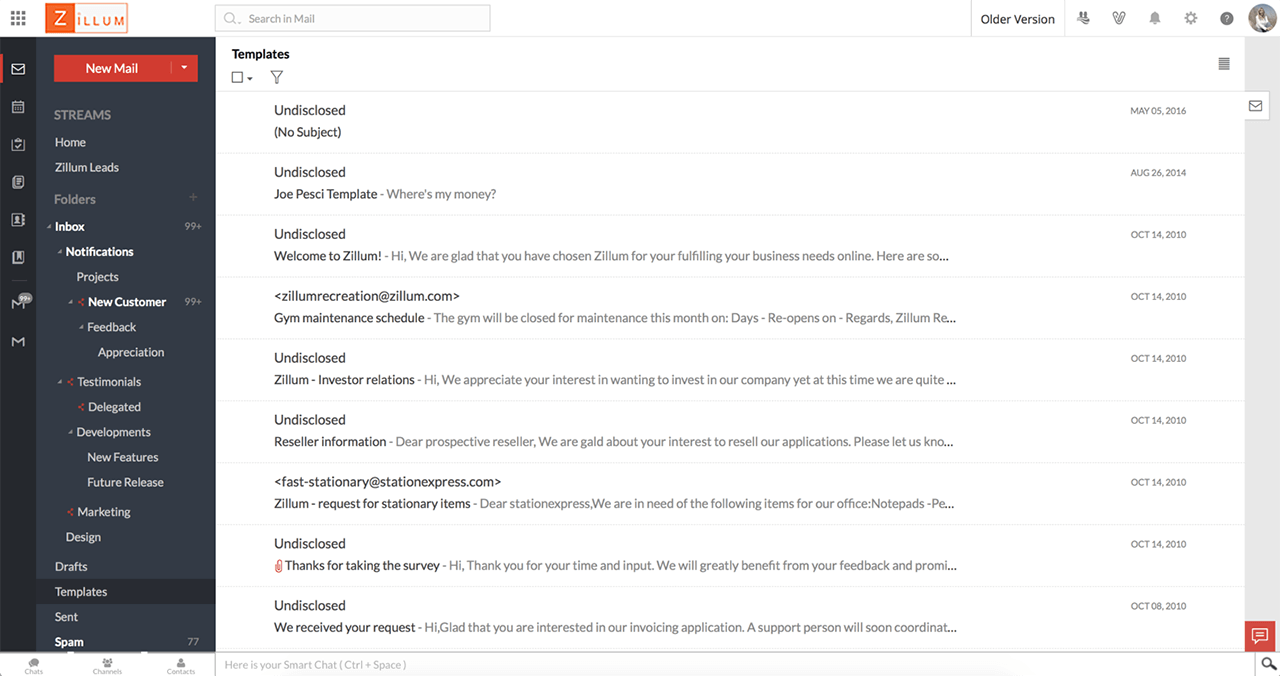Screen dimensions: 1280x676
Task: Open Home under Streams
Action: click(x=70, y=142)
